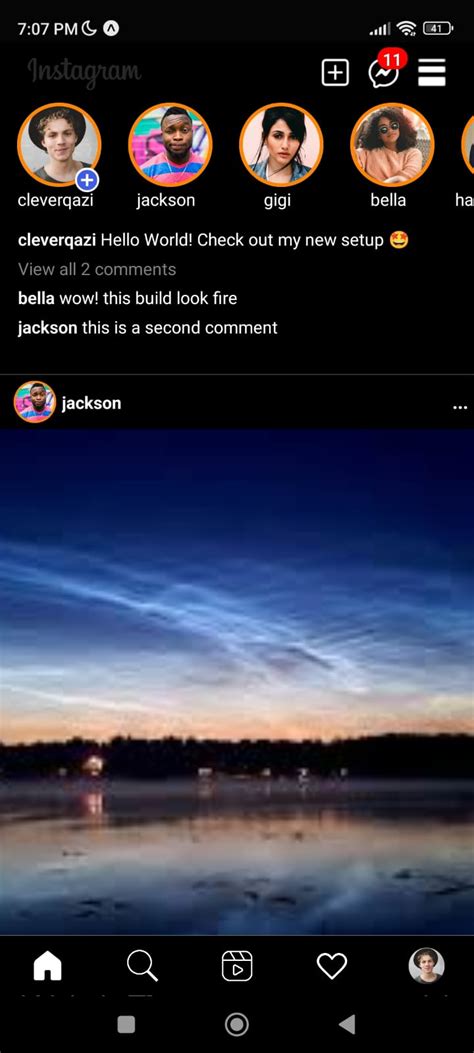View bella's story circle
The image size is (474, 1053).
tap(392, 145)
